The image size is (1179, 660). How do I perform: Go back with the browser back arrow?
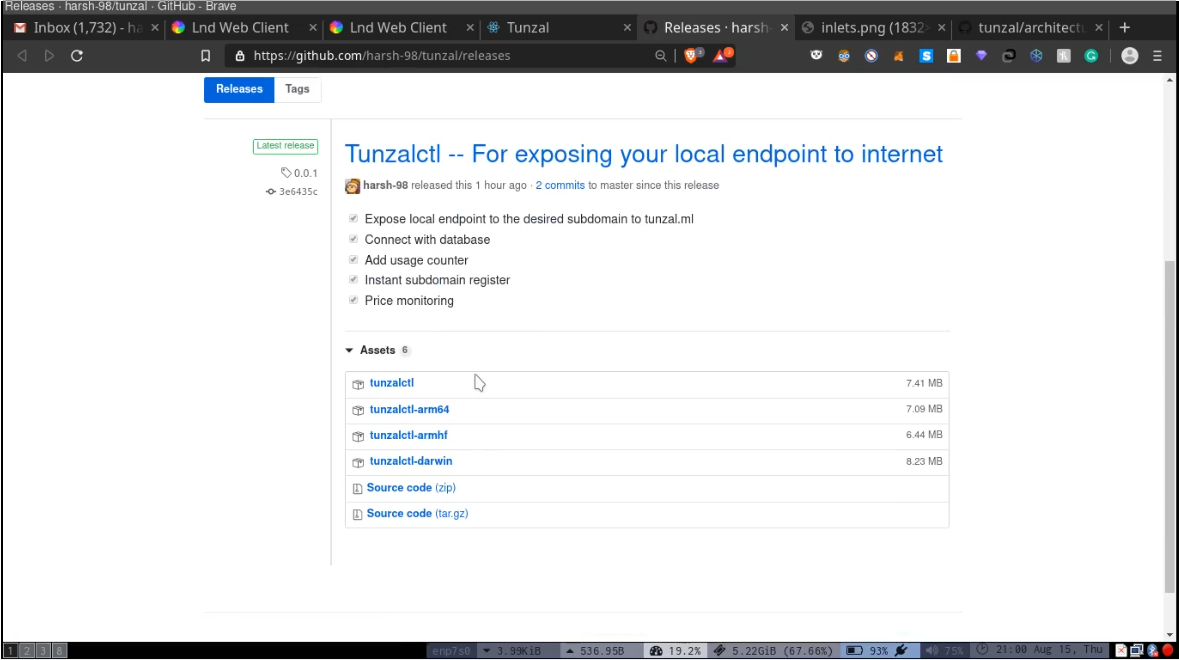pyautogui.click(x=22, y=56)
